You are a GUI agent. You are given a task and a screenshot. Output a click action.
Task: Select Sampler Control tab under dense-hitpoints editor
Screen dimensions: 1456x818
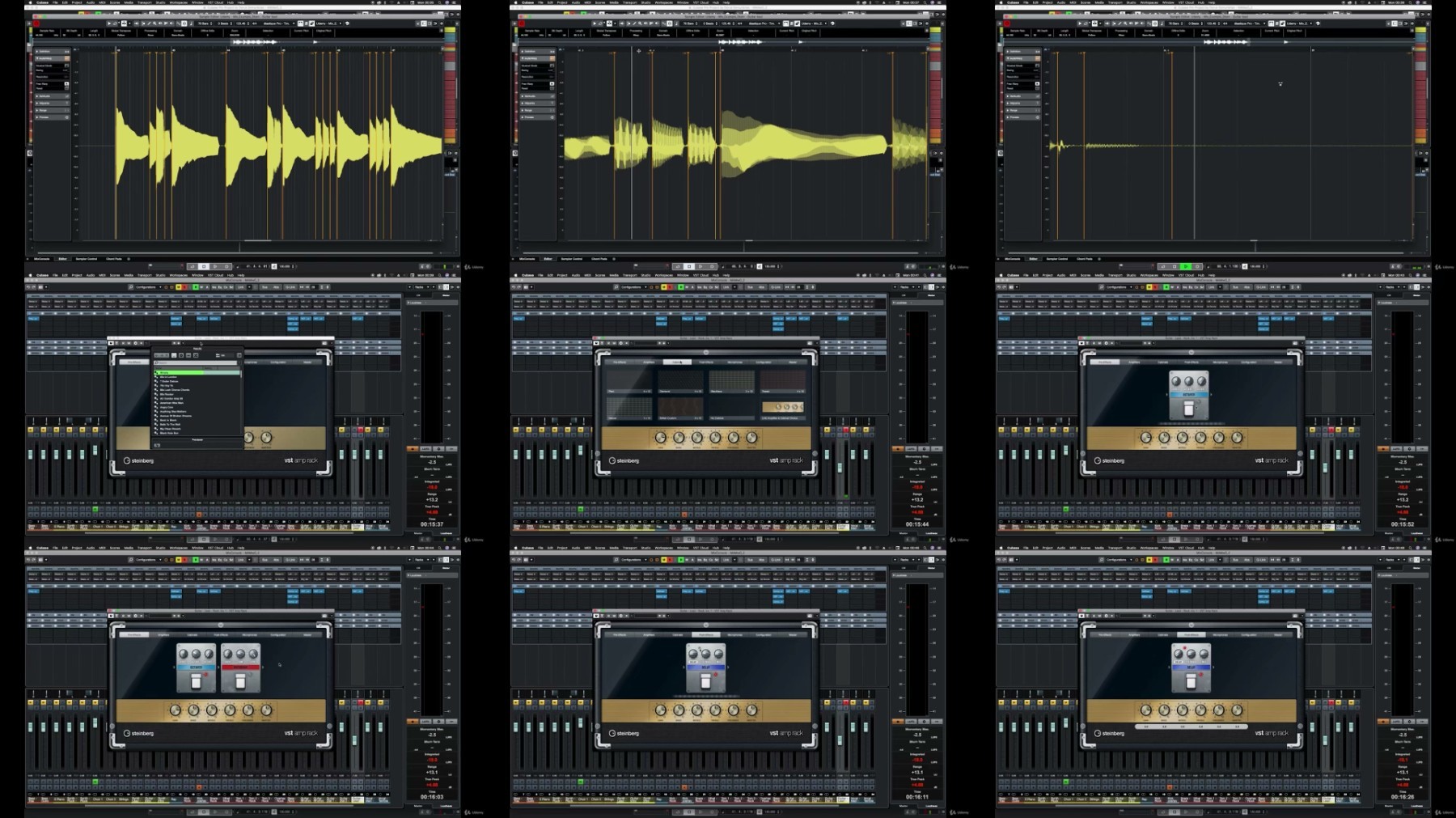(x=87, y=259)
